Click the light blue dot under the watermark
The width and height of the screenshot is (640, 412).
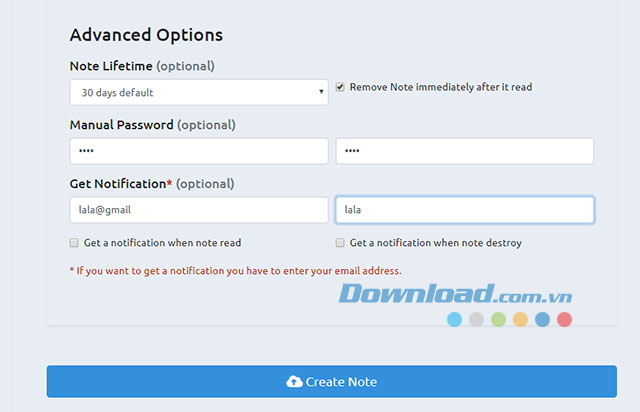coord(454,320)
